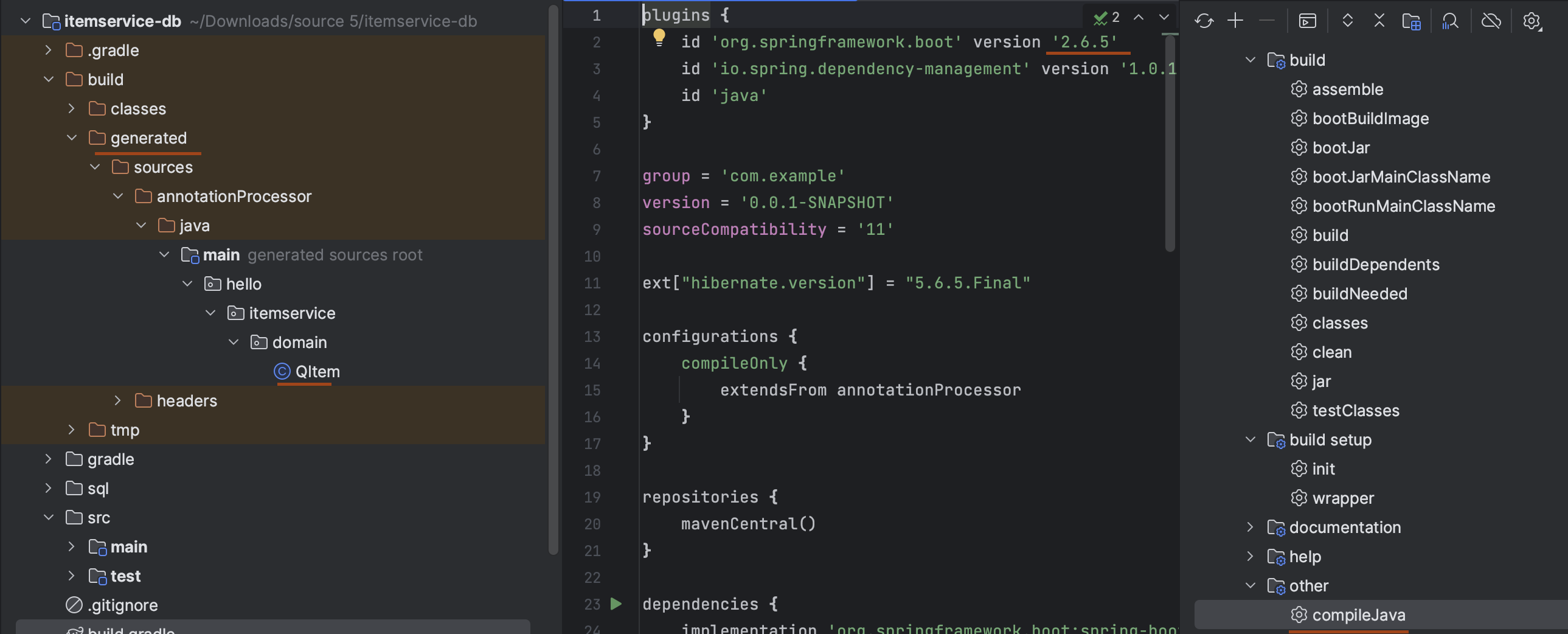Image resolution: width=1568 pixels, height=634 pixels.
Task: Go to previous highlighted problem arrow
Action: [x=1138, y=18]
